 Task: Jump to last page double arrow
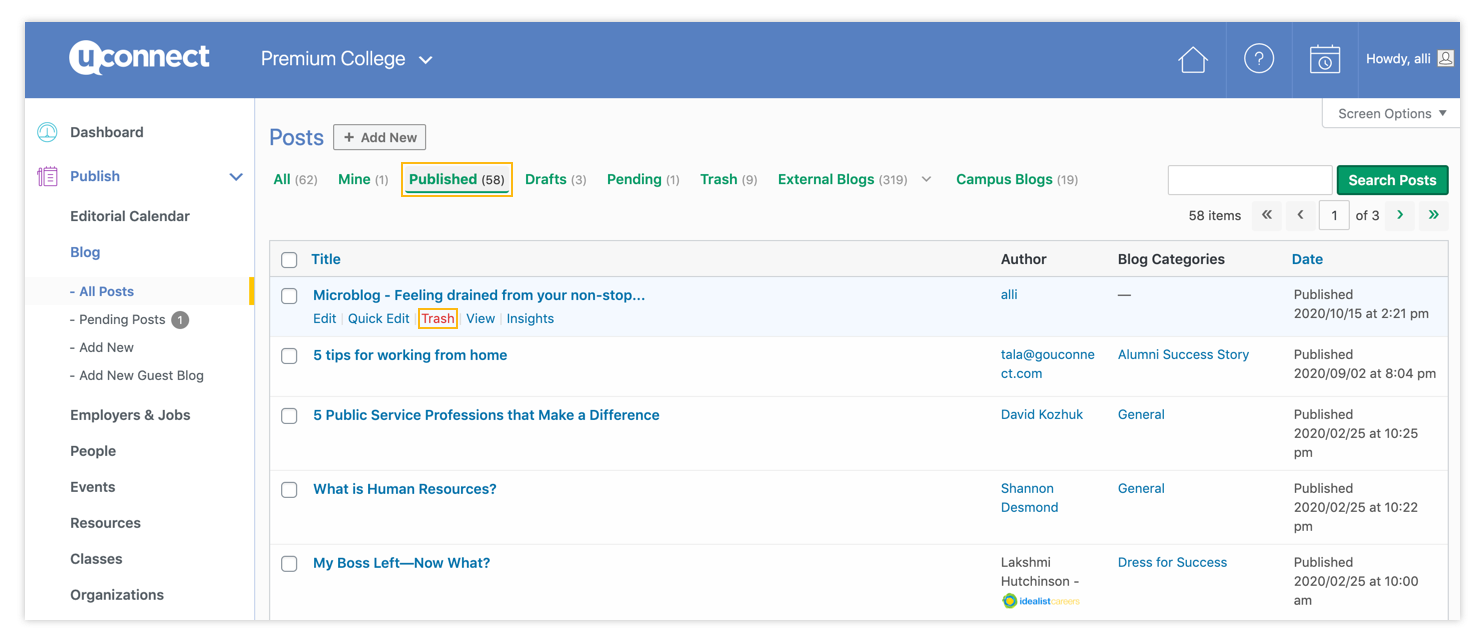(x=1433, y=215)
